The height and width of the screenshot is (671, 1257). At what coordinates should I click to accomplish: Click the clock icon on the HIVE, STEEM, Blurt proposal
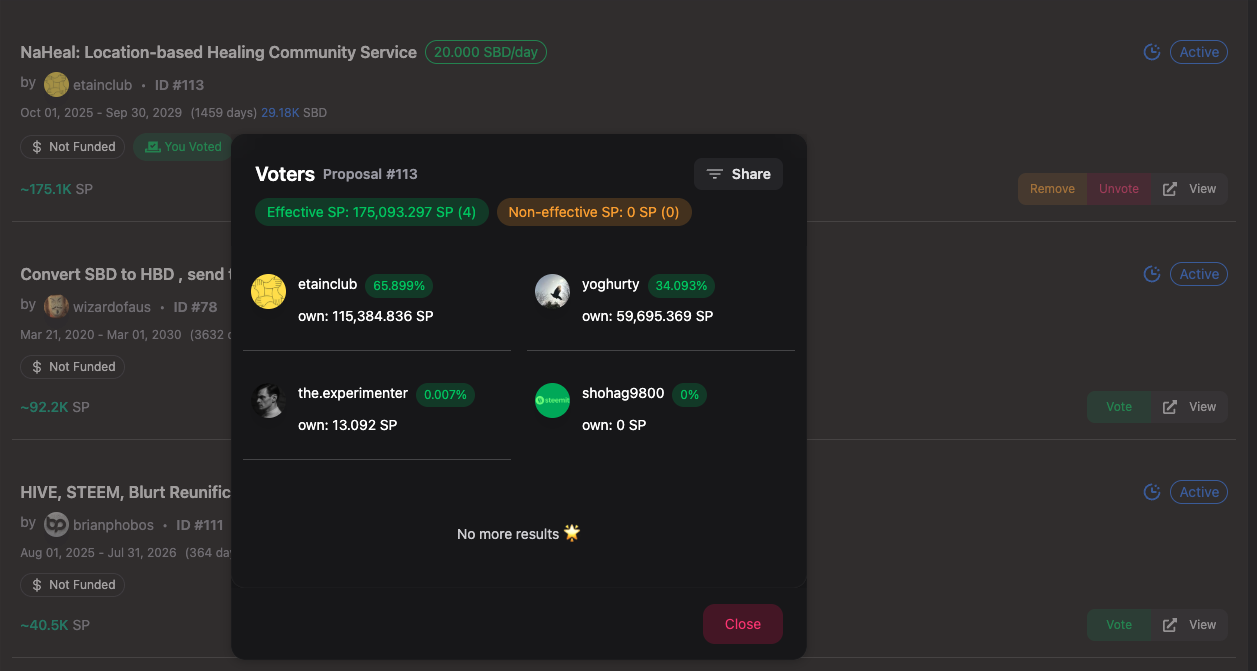coord(1152,492)
